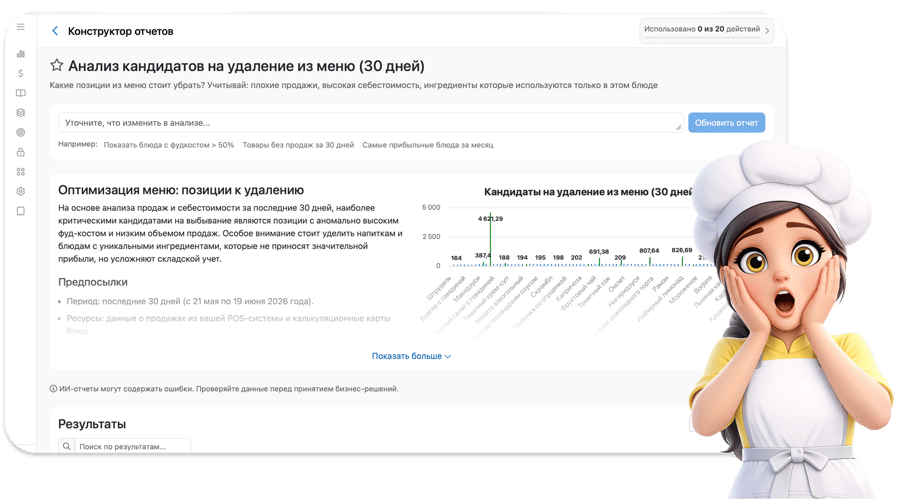Click the chart value label 826,69
This screenshot has width=900, height=499.
[682, 250]
